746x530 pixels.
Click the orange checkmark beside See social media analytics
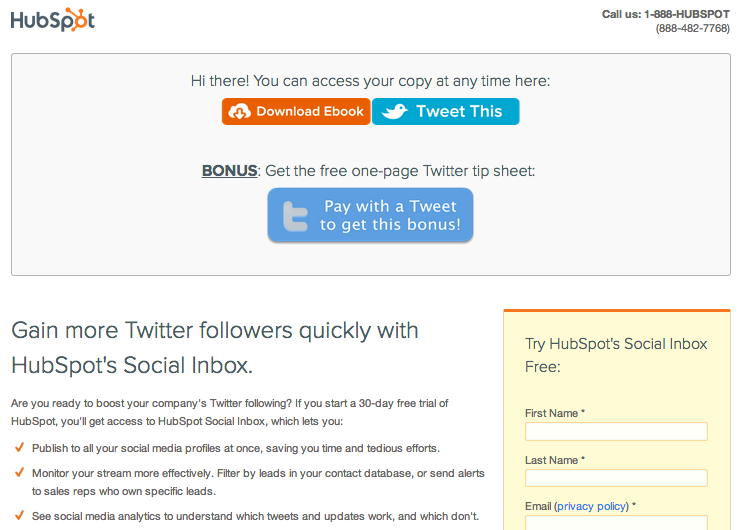pos(20,515)
